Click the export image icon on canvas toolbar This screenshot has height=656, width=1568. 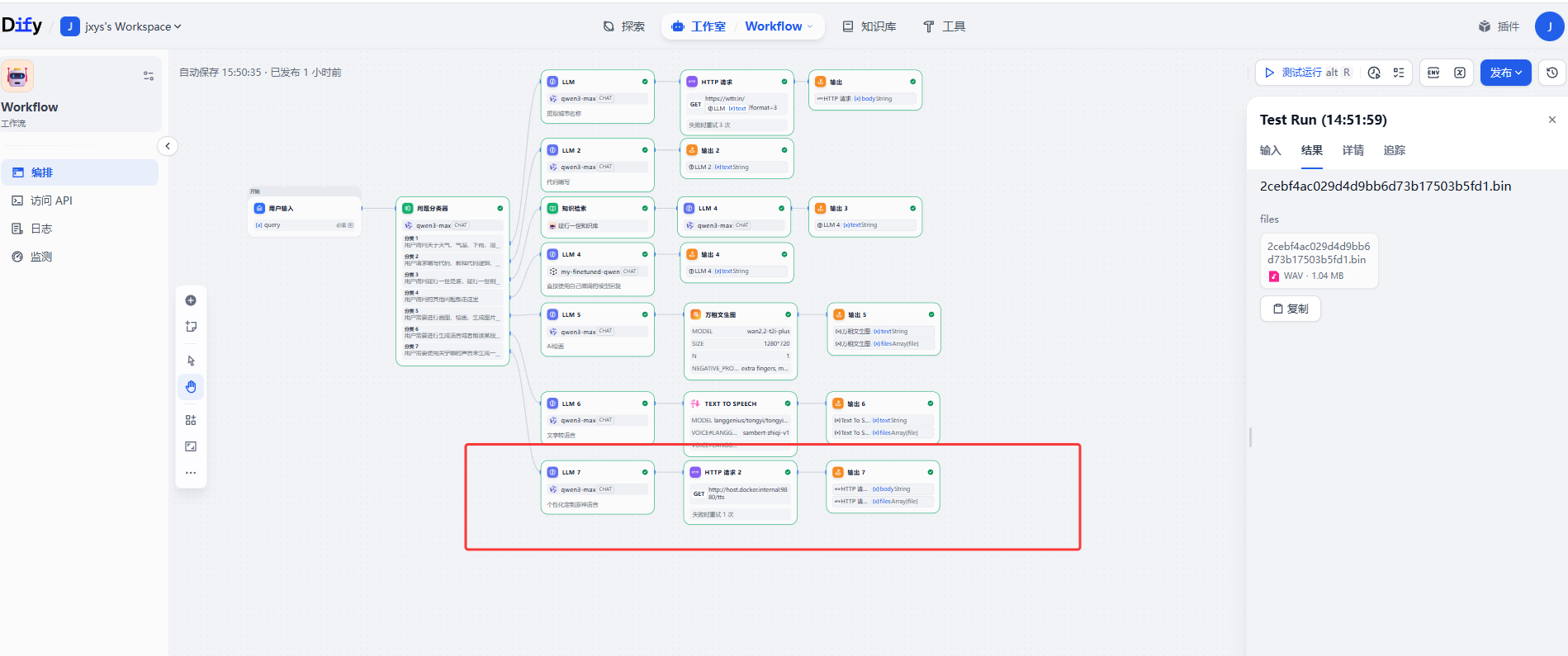(191, 446)
